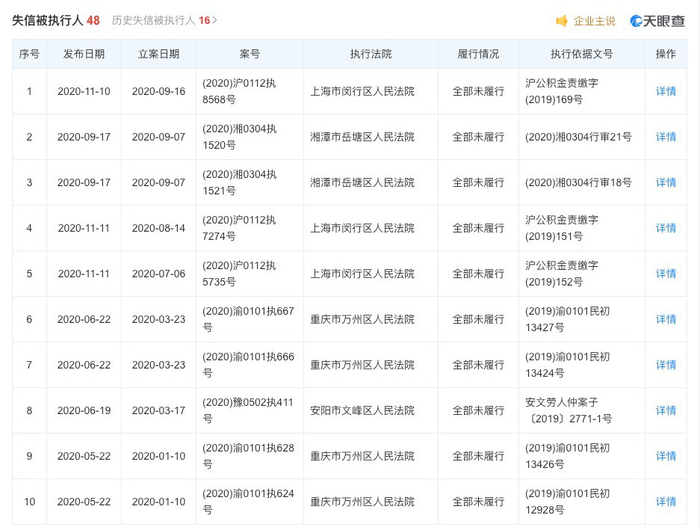Select case number (2020)渝0101执628号

pos(248,455)
